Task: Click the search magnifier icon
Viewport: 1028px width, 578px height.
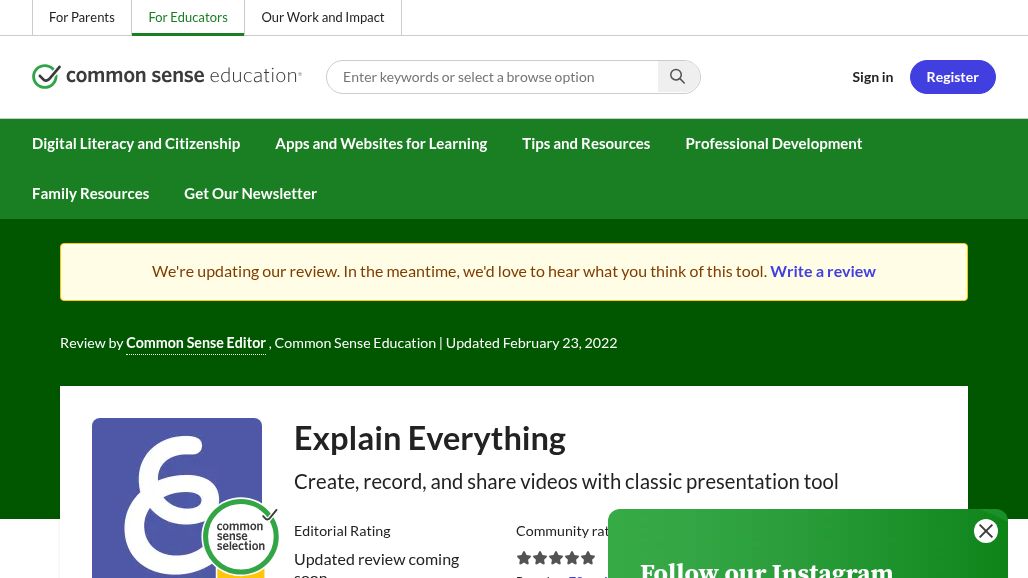Action: [678, 76]
